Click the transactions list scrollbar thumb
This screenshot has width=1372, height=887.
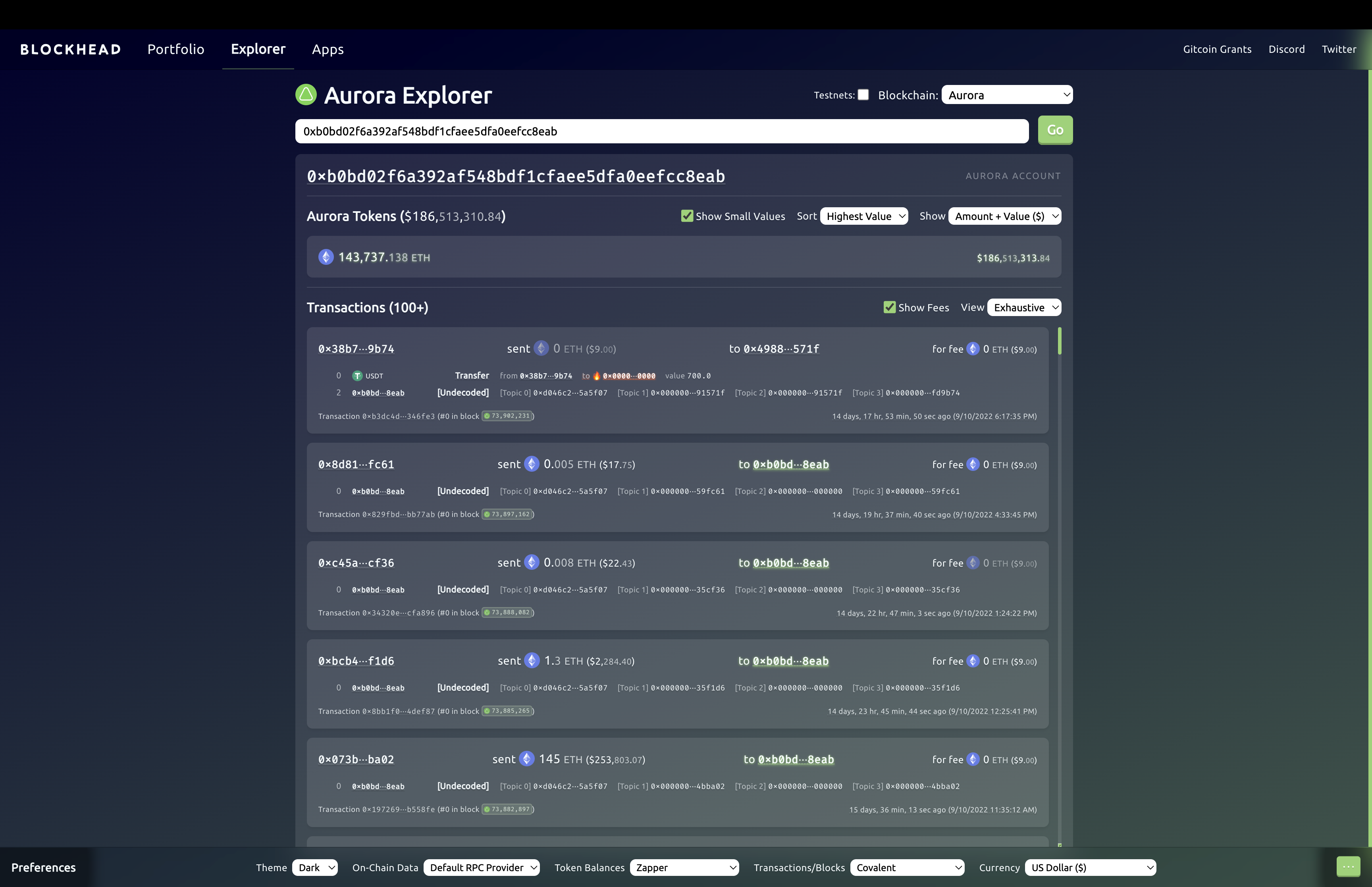click(1060, 341)
